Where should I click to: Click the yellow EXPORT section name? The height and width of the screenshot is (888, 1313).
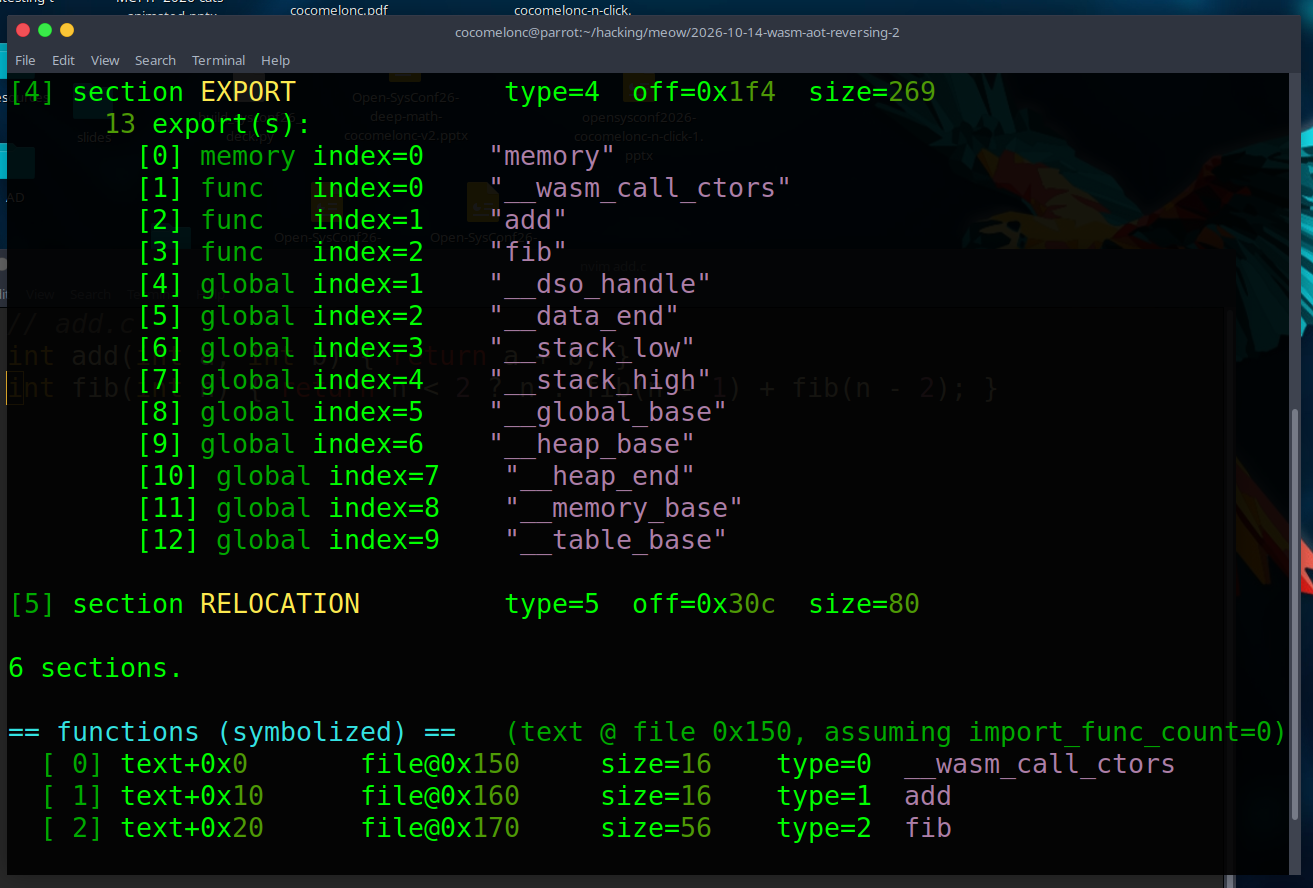(x=248, y=92)
